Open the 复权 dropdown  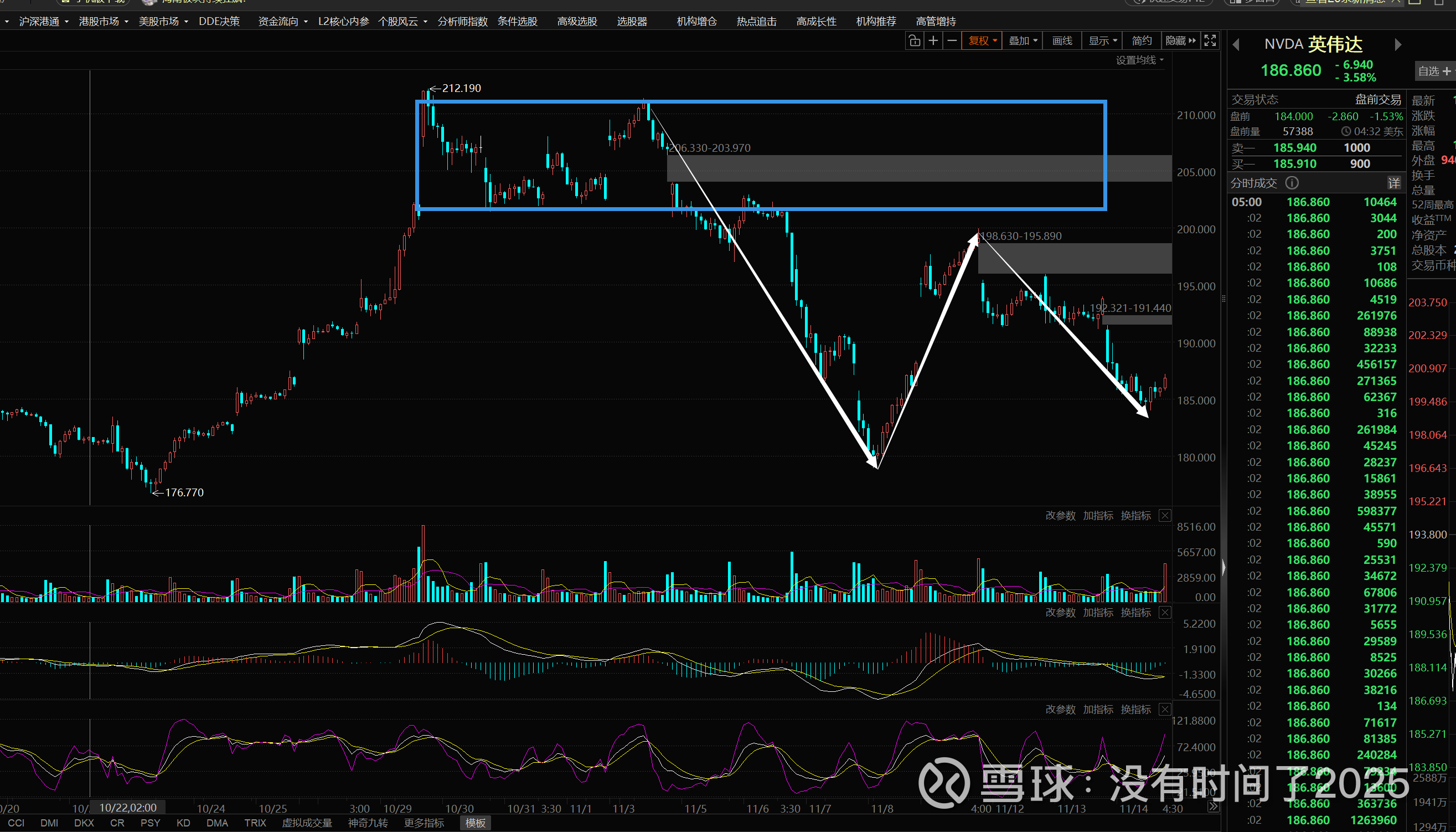[x=982, y=40]
